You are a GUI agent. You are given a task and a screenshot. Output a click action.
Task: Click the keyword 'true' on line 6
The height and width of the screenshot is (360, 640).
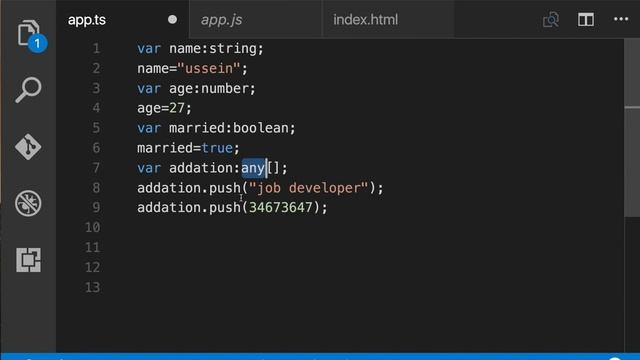tap(216, 148)
